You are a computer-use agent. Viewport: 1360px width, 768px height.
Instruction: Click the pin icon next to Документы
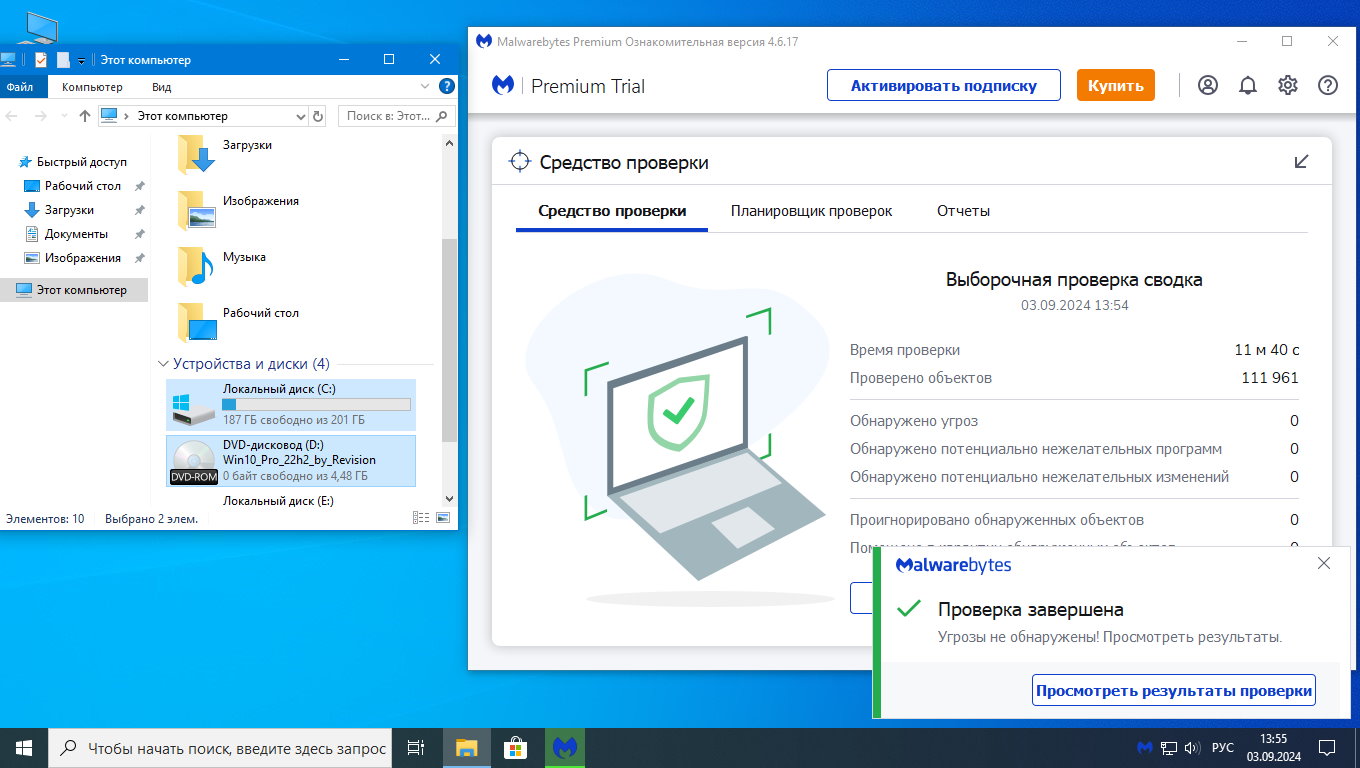point(140,234)
